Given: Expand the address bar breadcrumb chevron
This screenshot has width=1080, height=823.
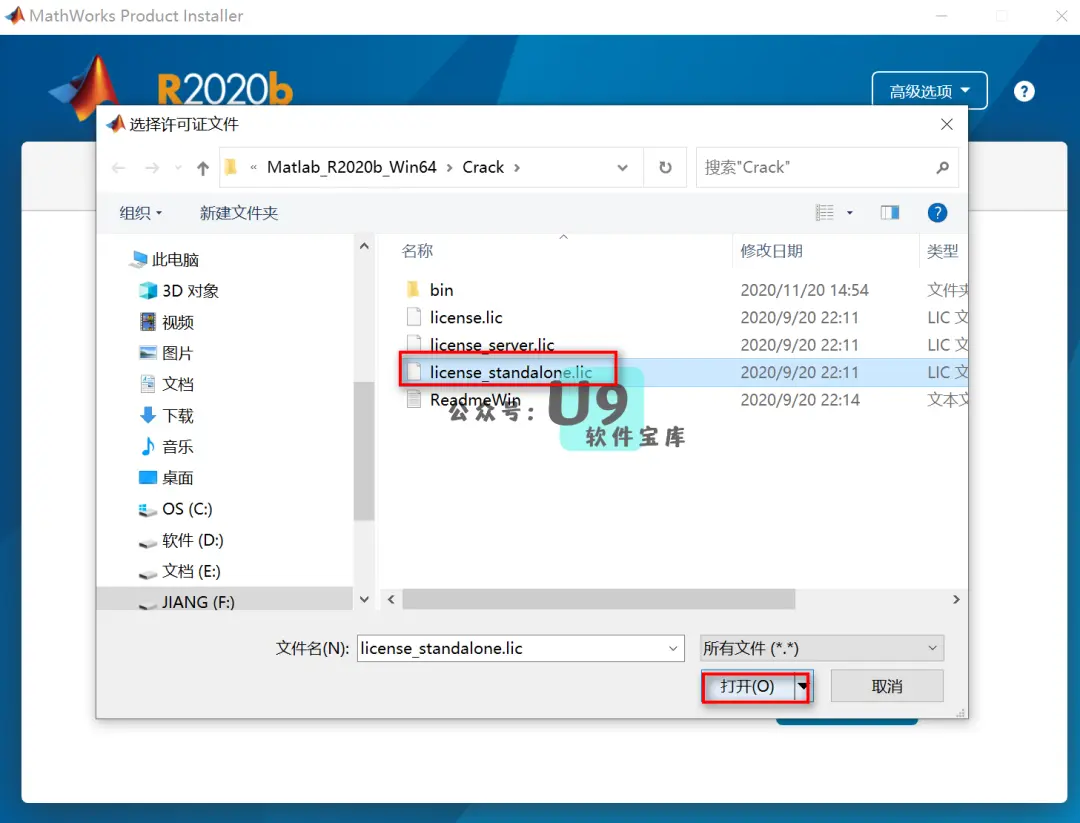Looking at the screenshot, I should point(622,167).
